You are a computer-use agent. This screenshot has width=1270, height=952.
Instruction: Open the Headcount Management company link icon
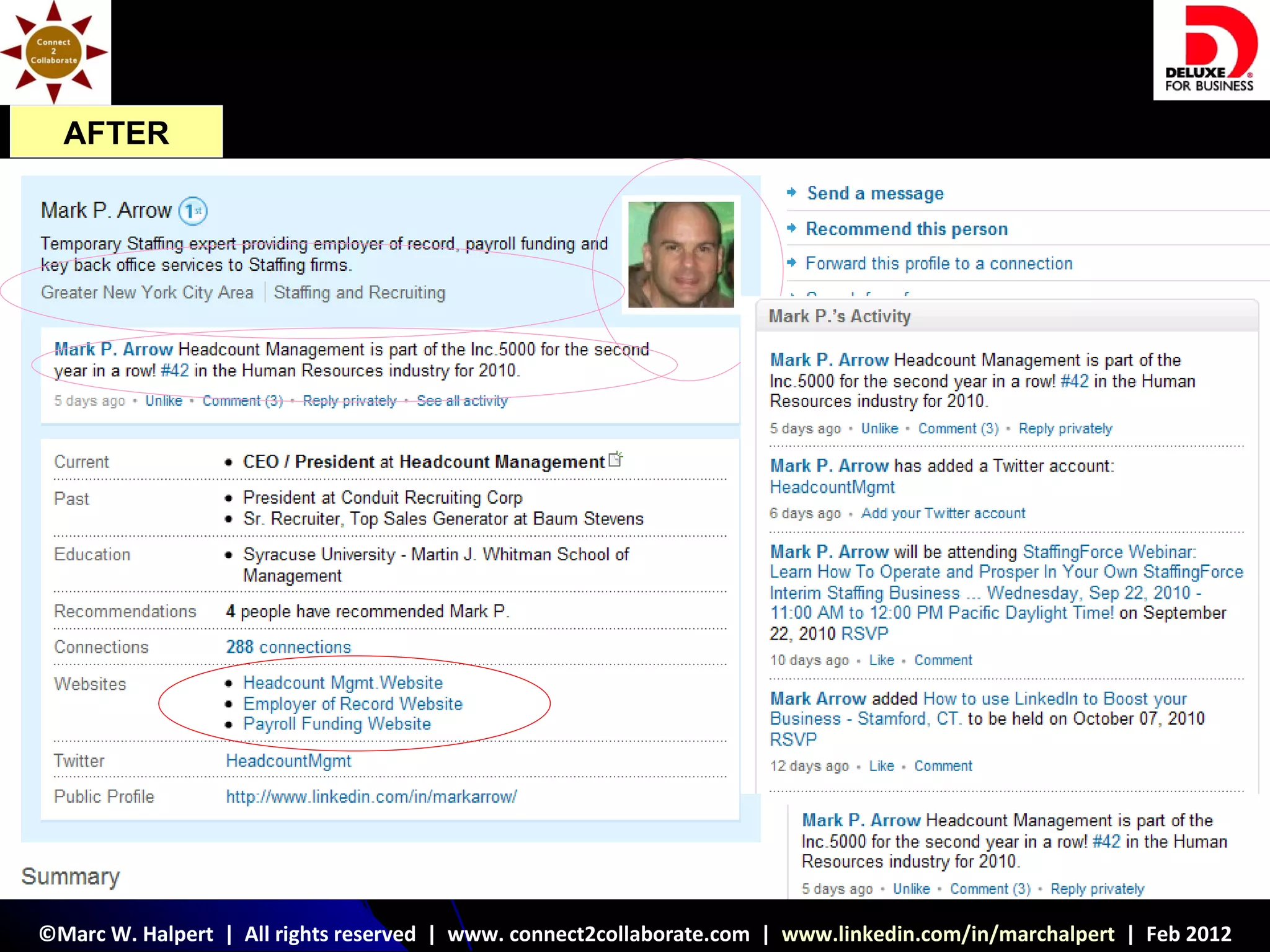[616, 459]
